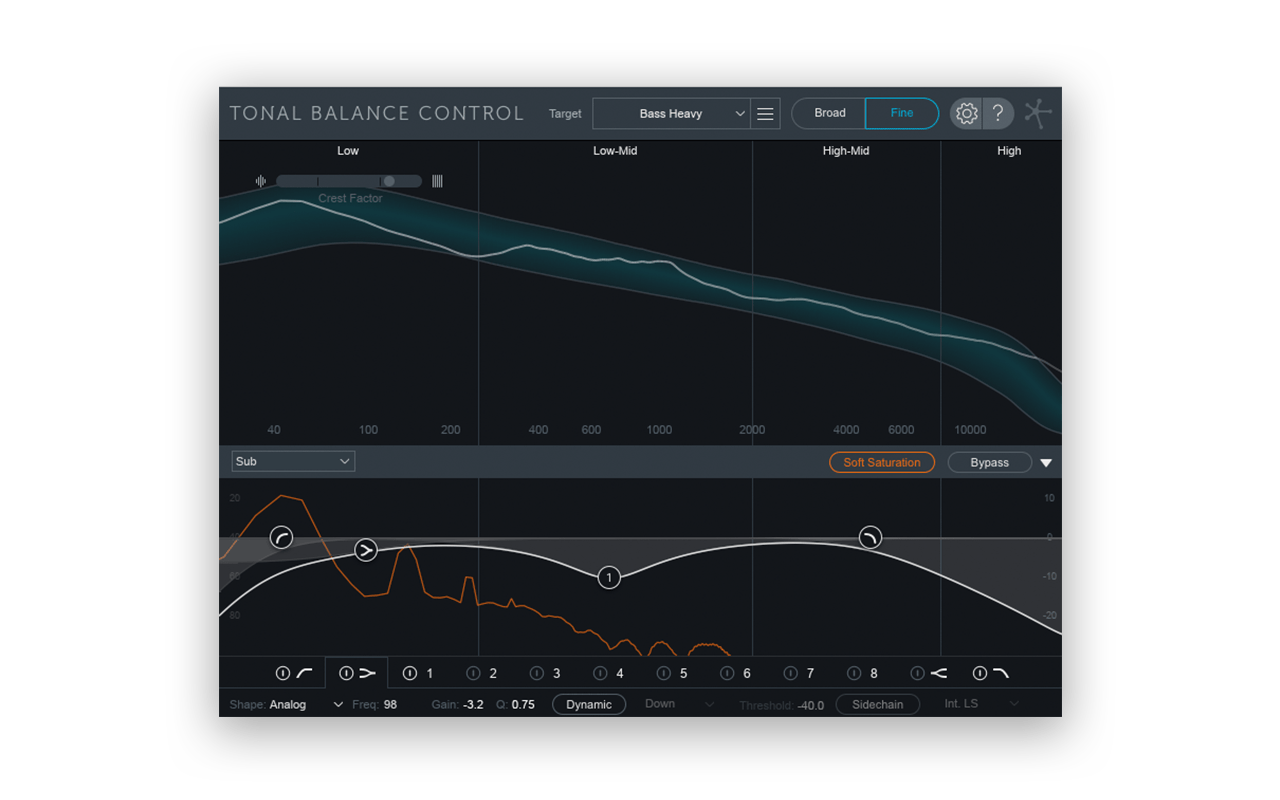This screenshot has width=1280, height=800.
Task: Click the Dynamic mode button
Action: pyautogui.click(x=589, y=704)
